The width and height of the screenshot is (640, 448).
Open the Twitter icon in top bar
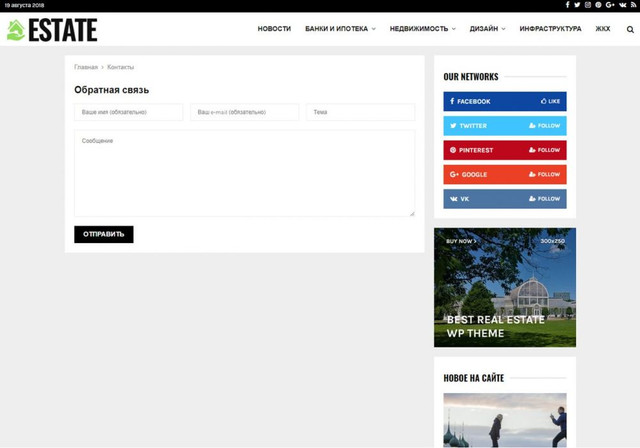(x=577, y=5)
